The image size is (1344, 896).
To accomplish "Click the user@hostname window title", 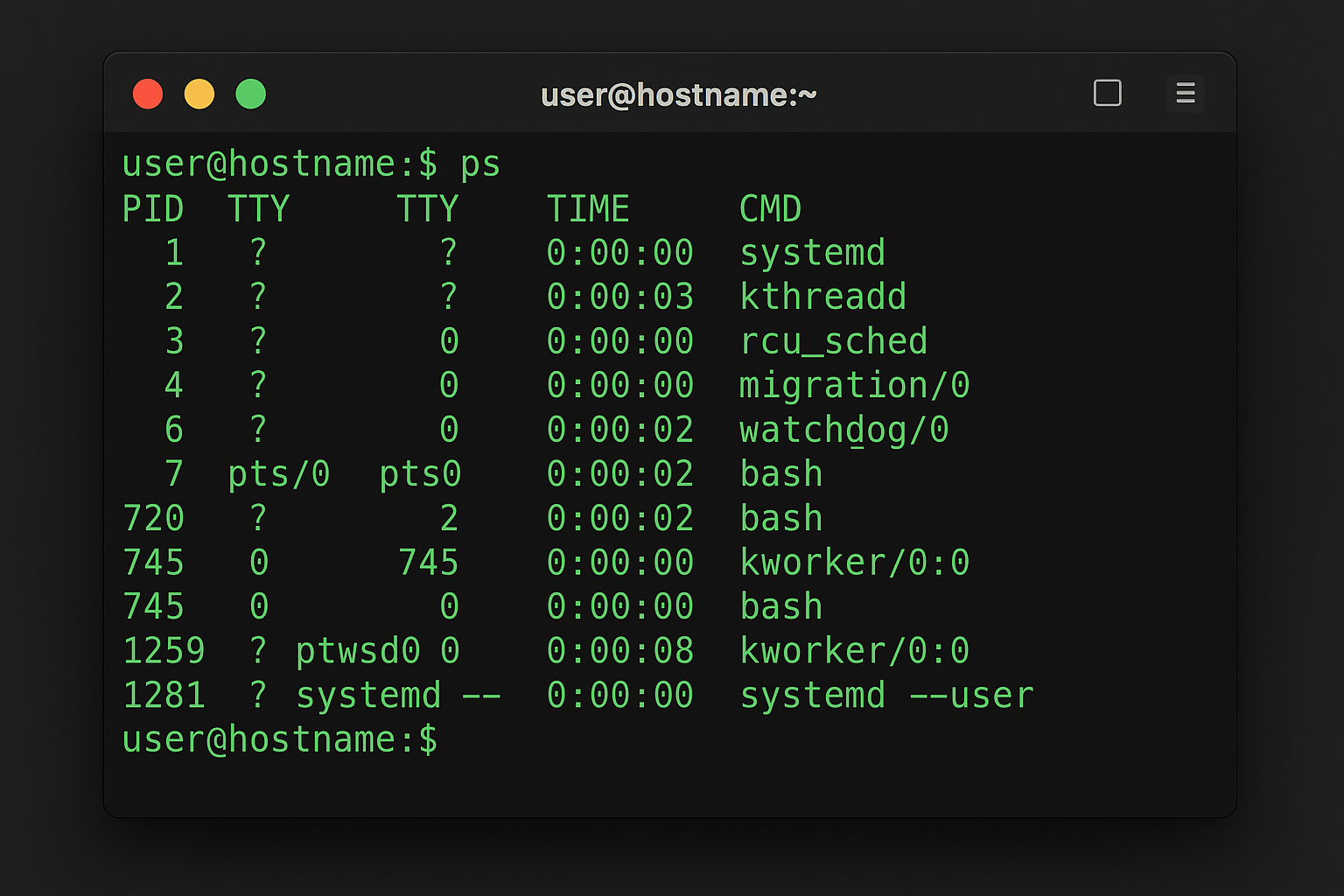I will 678,94.
